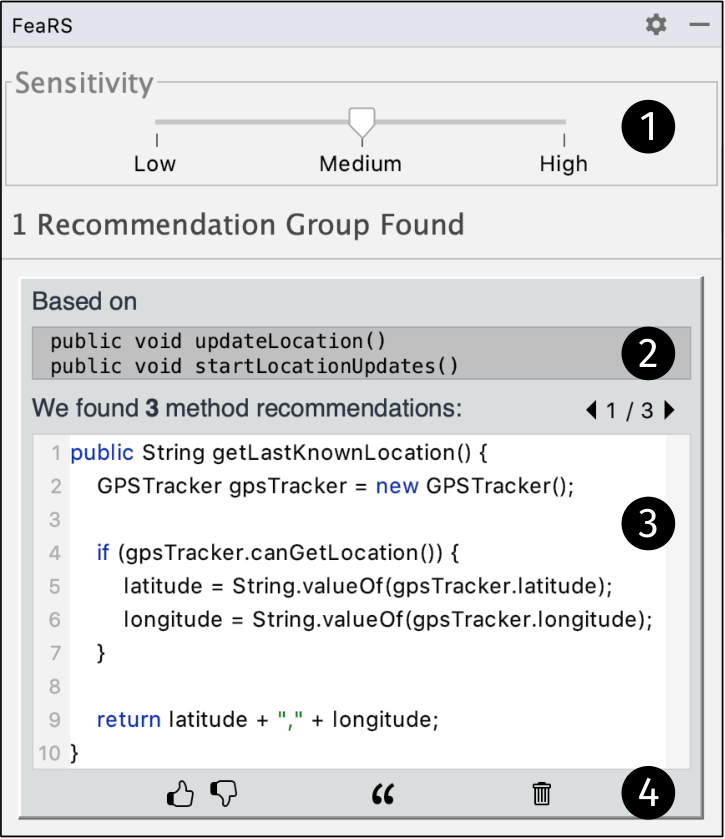Give thumbs up to recommendation
Image resolution: width=725 pixels, height=839 pixels.
(x=180, y=794)
